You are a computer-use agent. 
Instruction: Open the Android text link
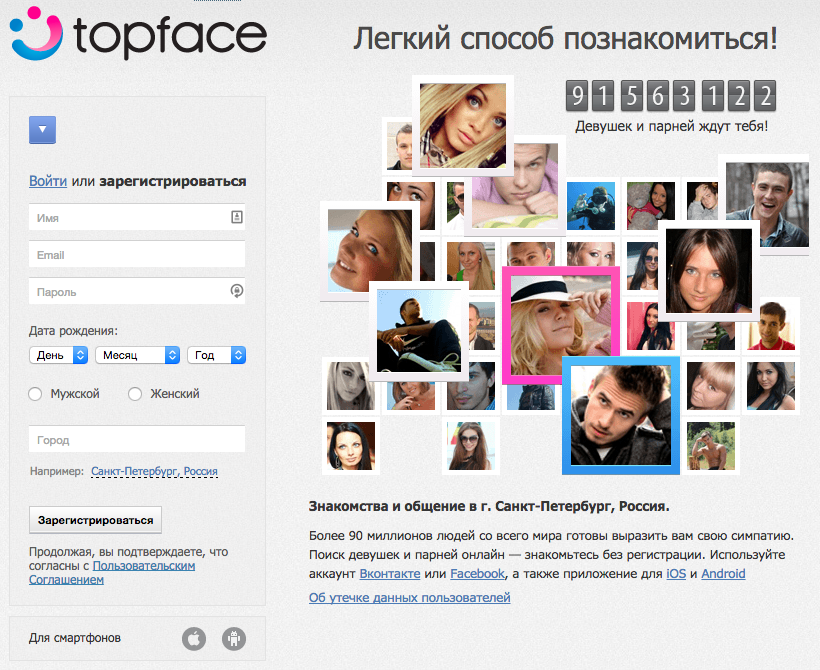coord(723,574)
